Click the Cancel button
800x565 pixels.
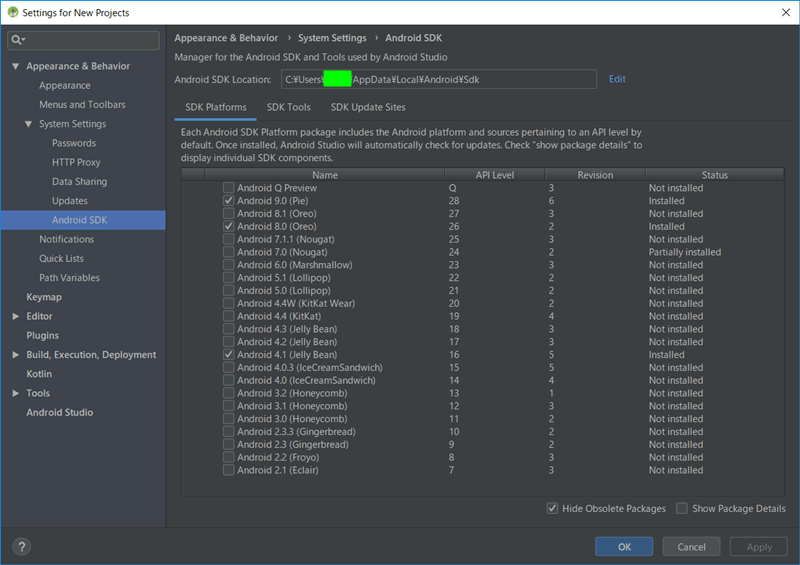click(x=691, y=547)
